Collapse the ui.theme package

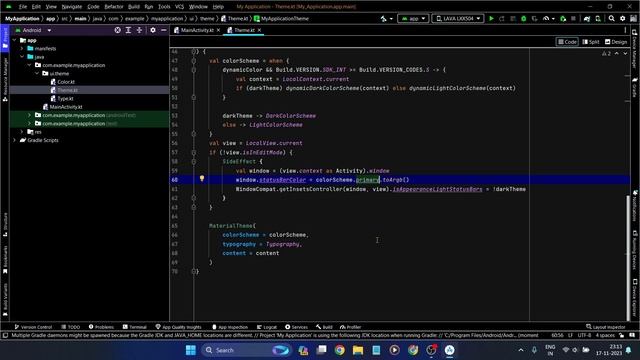(x=37, y=73)
